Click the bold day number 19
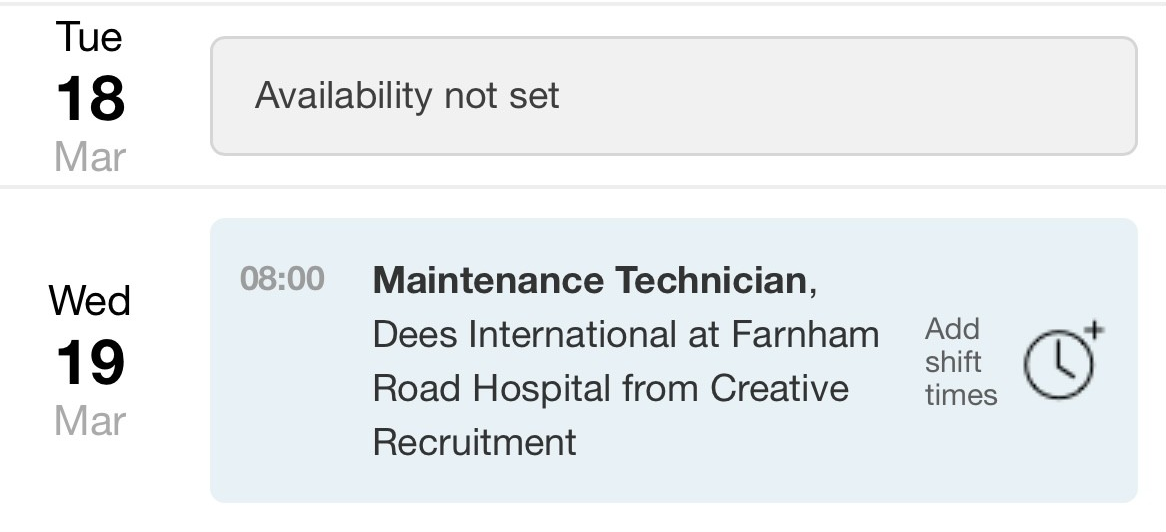1166x532 pixels. click(x=90, y=362)
